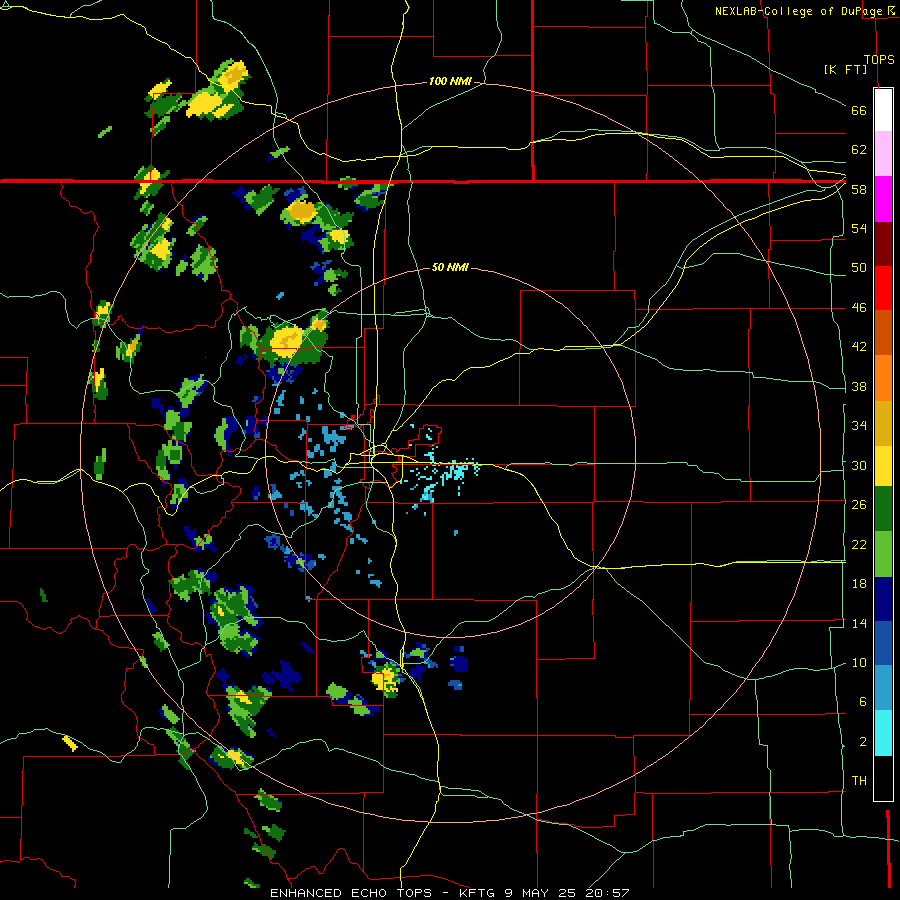Click the legend value '2'

[x=862, y=742]
